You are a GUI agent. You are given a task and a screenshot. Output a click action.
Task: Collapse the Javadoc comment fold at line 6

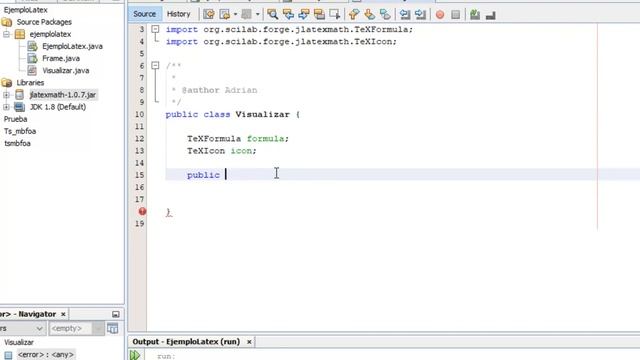click(x=155, y=65)
